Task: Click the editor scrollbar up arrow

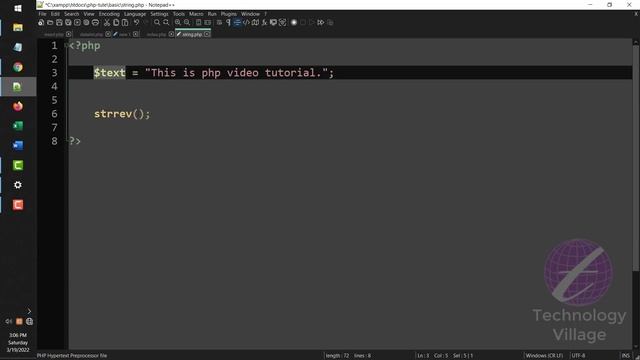Action: tap(636, 42)
